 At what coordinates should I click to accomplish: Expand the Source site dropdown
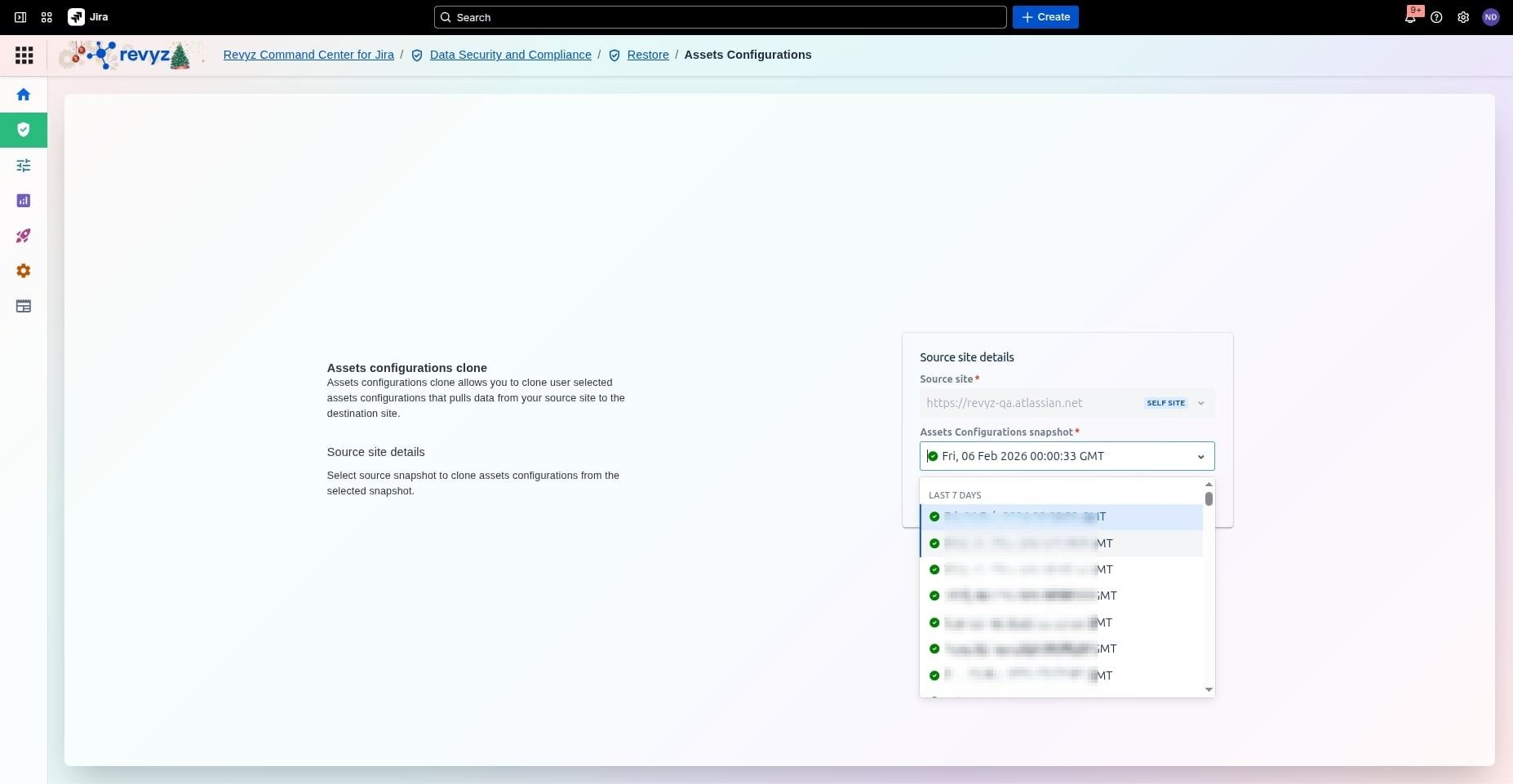pos(1200,403)
